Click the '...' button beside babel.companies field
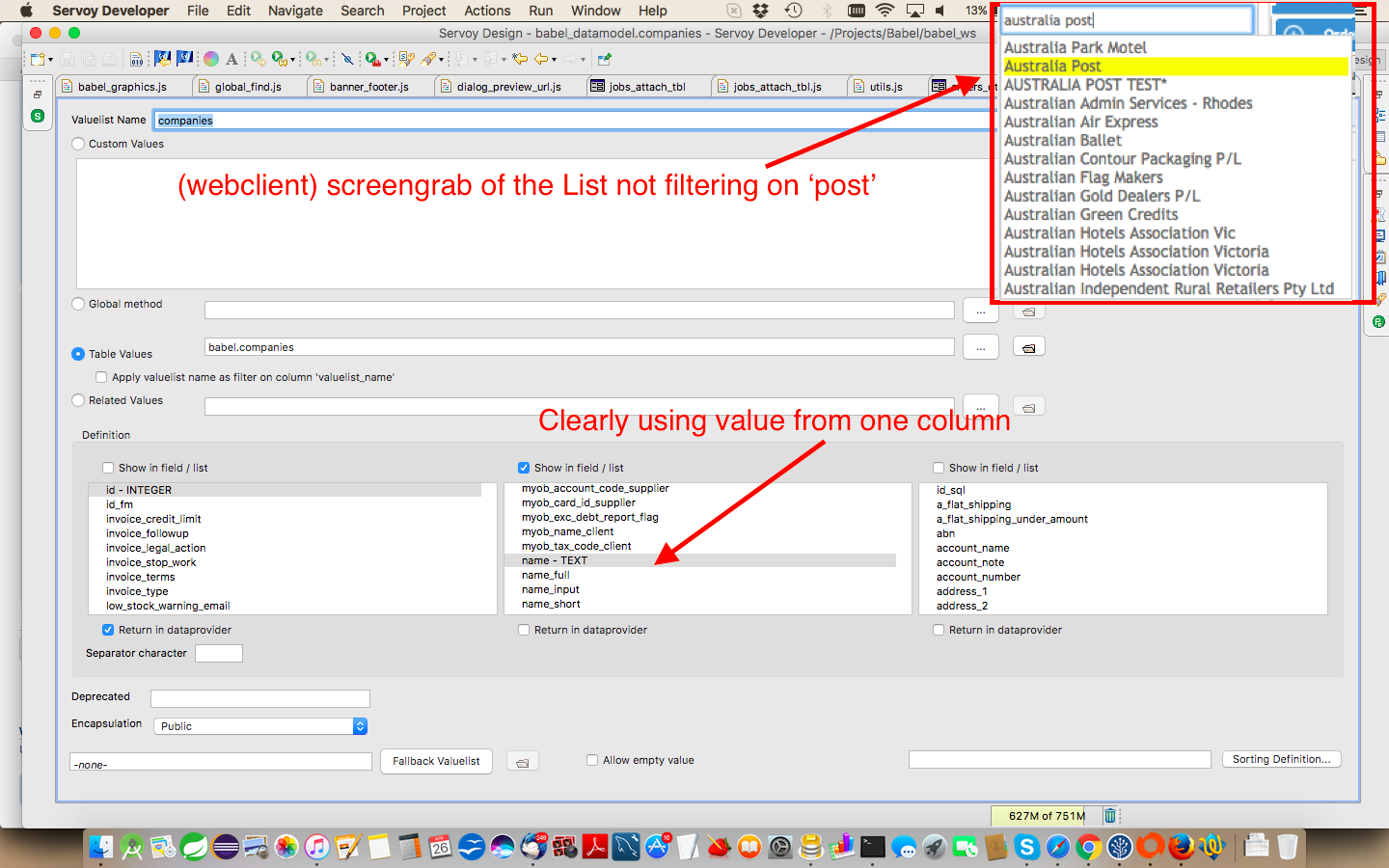Screen dimensions: 1389x868 click(x=980, y=348)
